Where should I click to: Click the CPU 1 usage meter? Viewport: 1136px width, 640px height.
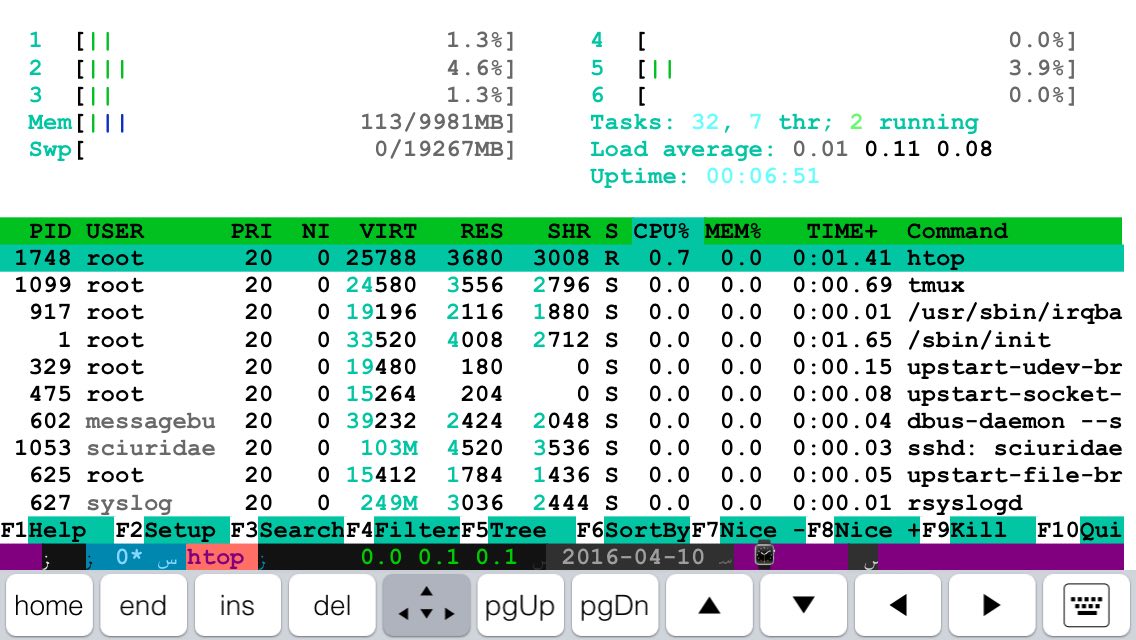click(272, 41)
